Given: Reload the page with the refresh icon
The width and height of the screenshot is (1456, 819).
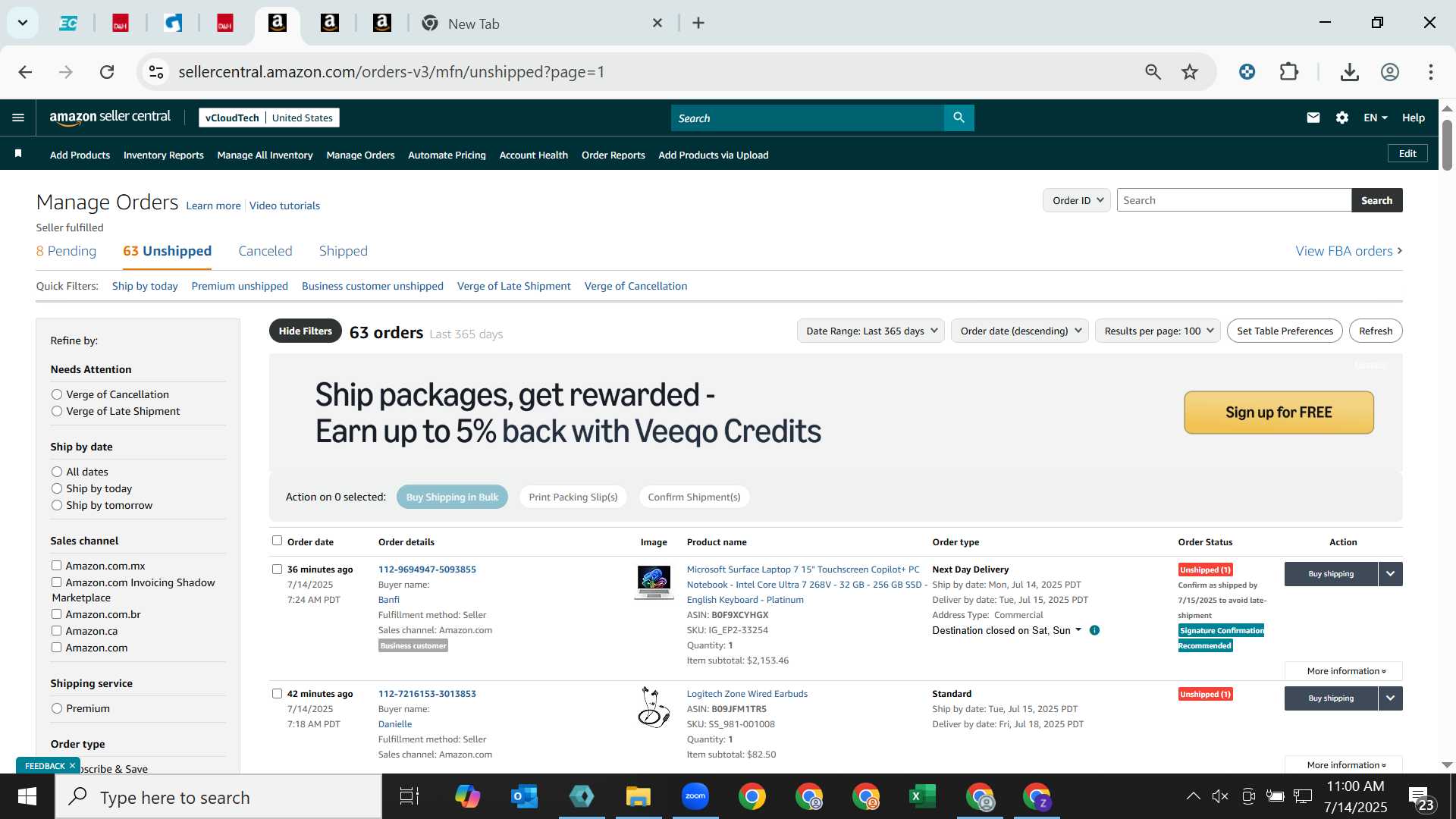Looking at the screenshot, I should click(x=107, y=72).
